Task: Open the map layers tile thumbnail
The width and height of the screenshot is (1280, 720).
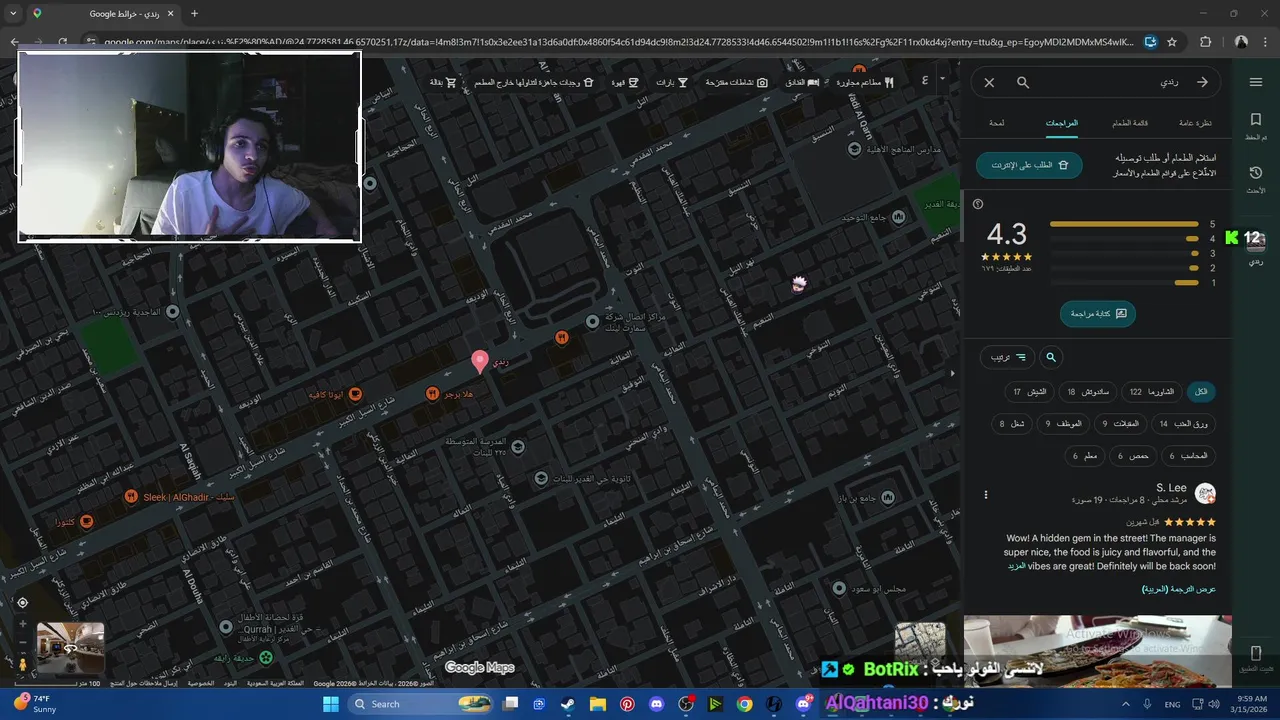Action: 920,646
